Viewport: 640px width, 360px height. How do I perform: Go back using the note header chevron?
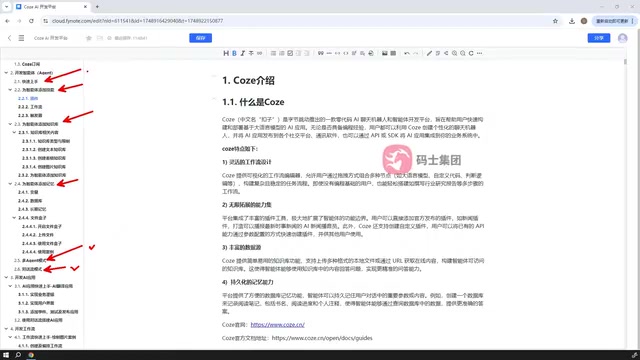pos(9,38)
